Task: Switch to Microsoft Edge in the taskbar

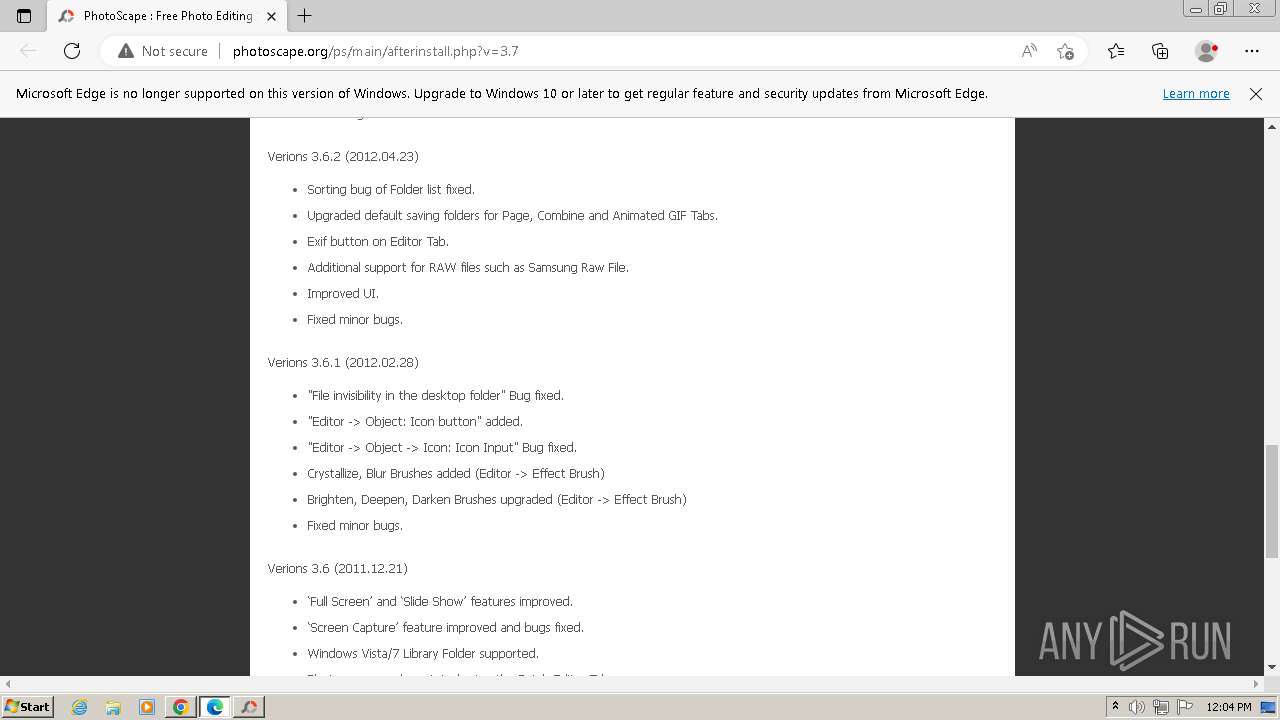Action: point(215,707)
